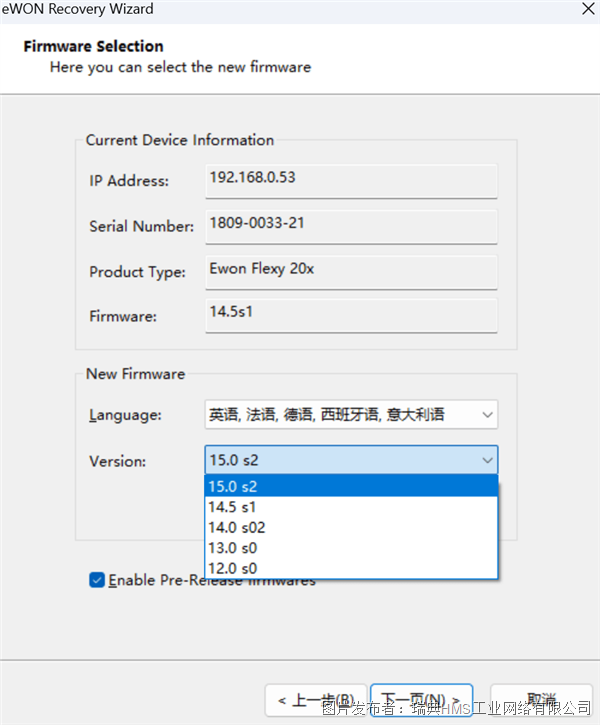Screen dimensions: 600x725
Task: Click the Serial Number field 1809-0033-21
Action: tap(351, 227)
